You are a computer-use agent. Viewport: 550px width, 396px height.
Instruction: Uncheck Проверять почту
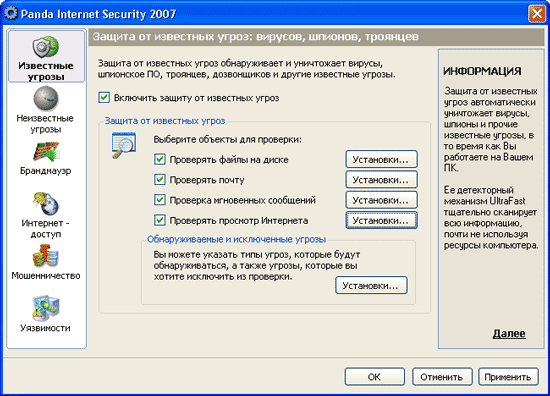(160, 180)
